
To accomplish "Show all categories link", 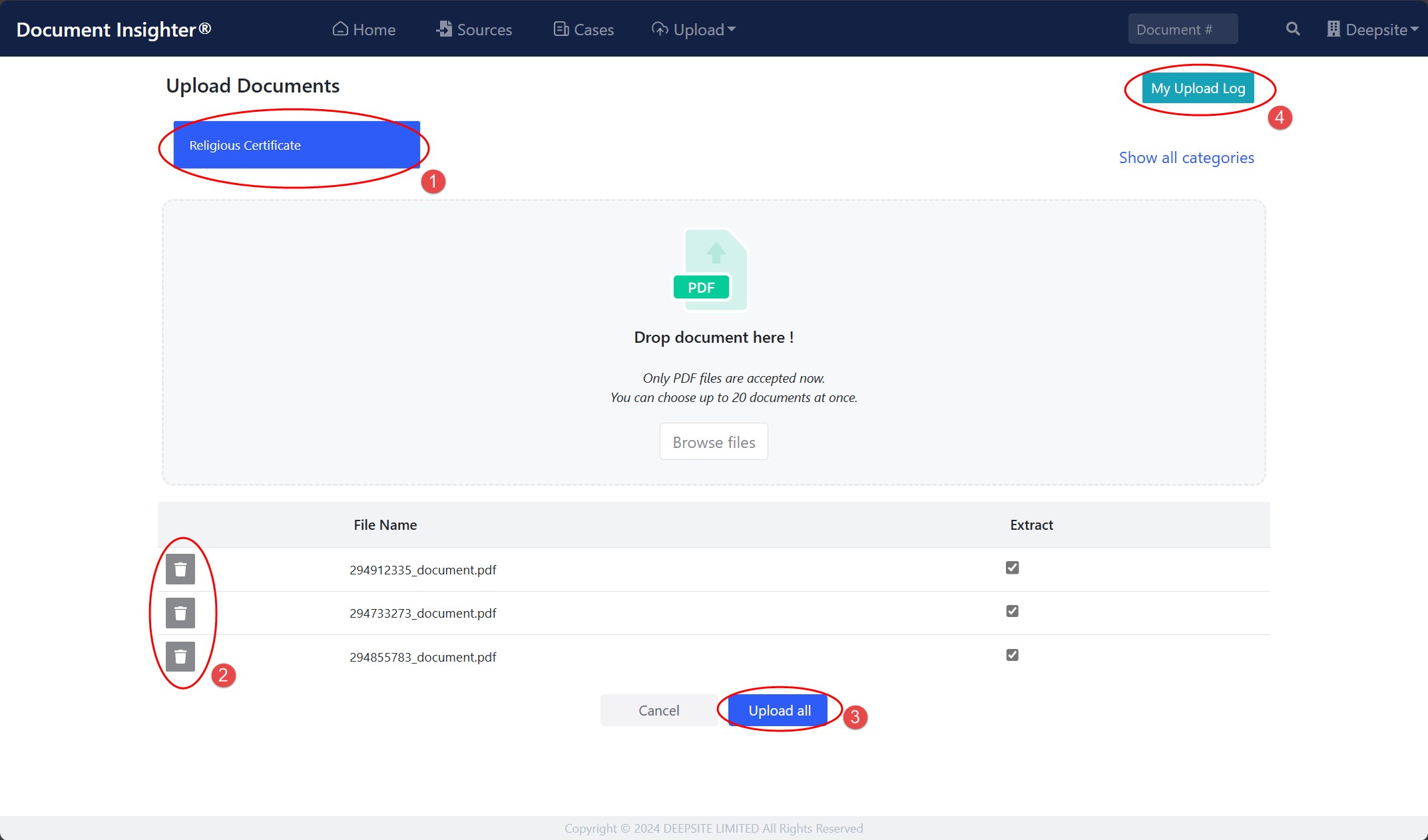I will pos(1186,158).
